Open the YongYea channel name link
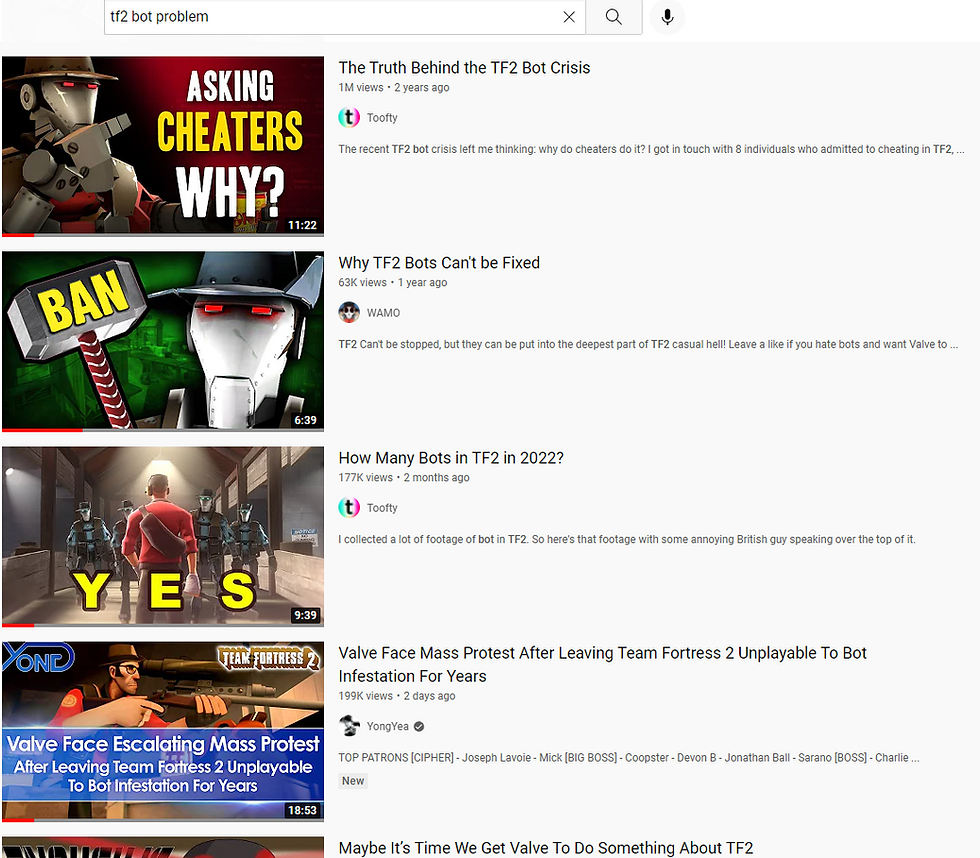Viewport: 980px width, 858px height. [388, 726]
